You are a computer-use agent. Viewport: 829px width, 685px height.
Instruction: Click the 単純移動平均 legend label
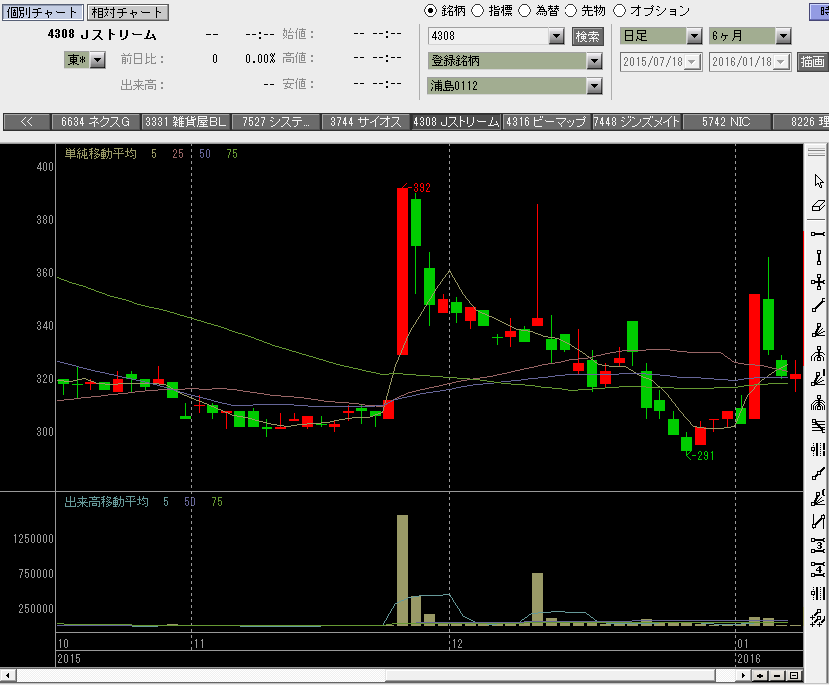[x=100, y=154]
